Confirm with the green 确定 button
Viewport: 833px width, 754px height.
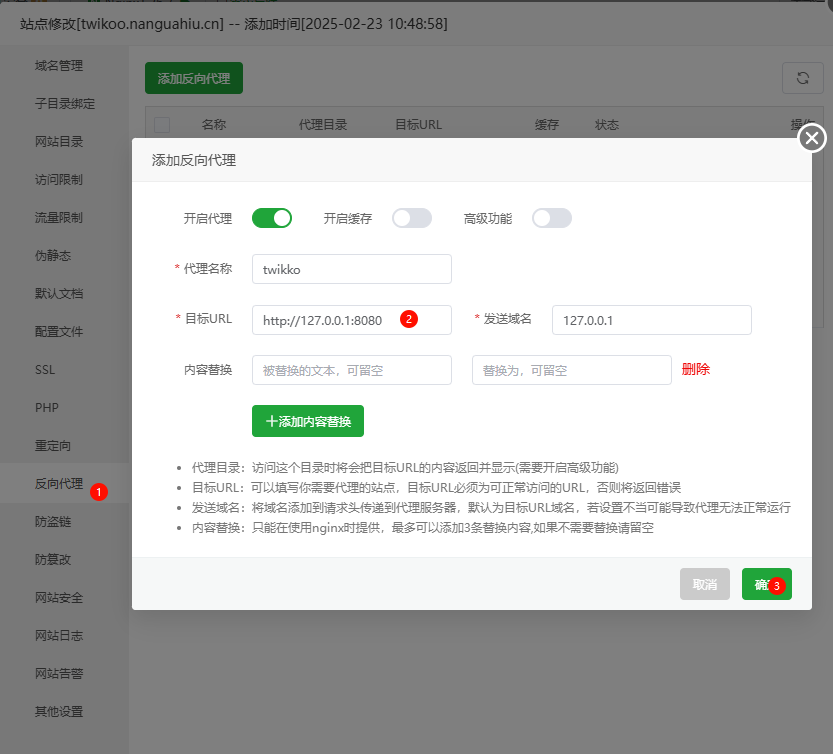766,584
